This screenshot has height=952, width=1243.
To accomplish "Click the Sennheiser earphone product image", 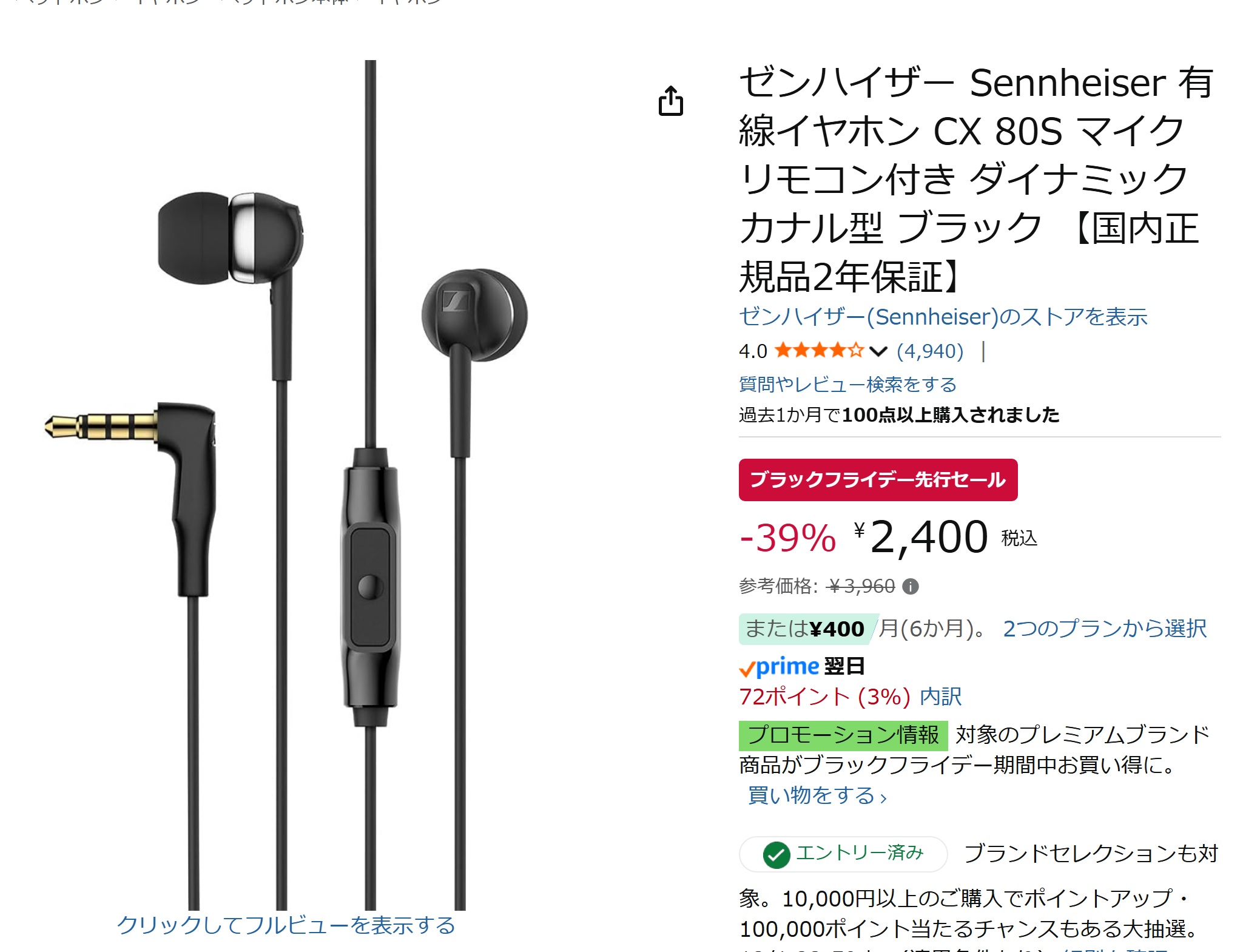I will (286, 485).
